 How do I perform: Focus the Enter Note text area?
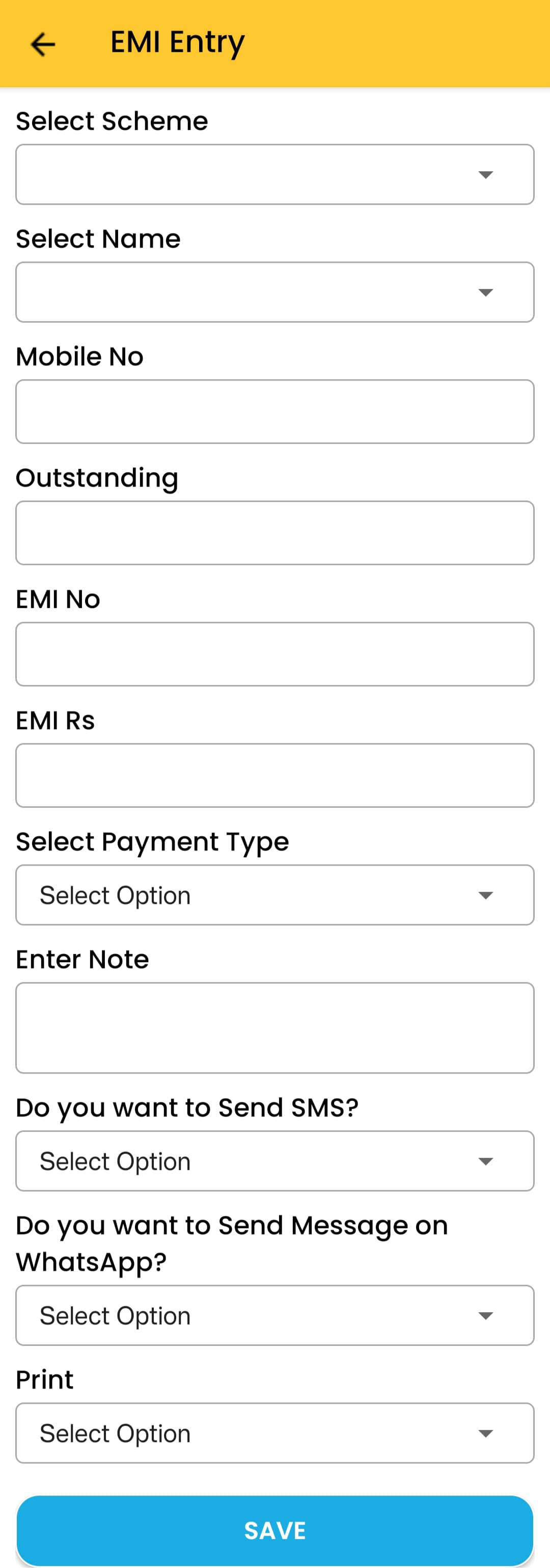(x=274, y=1027)
